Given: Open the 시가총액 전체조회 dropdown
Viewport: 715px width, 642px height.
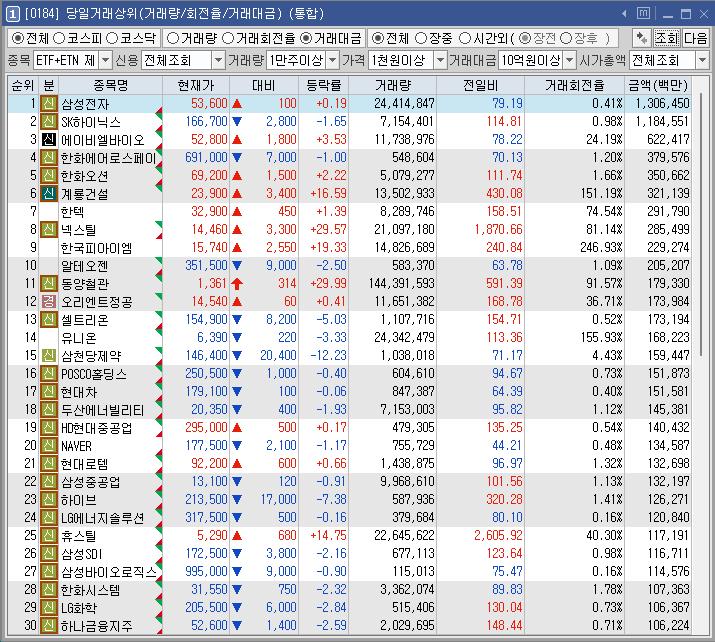Looking at the screenshot, I should point(702,60).
